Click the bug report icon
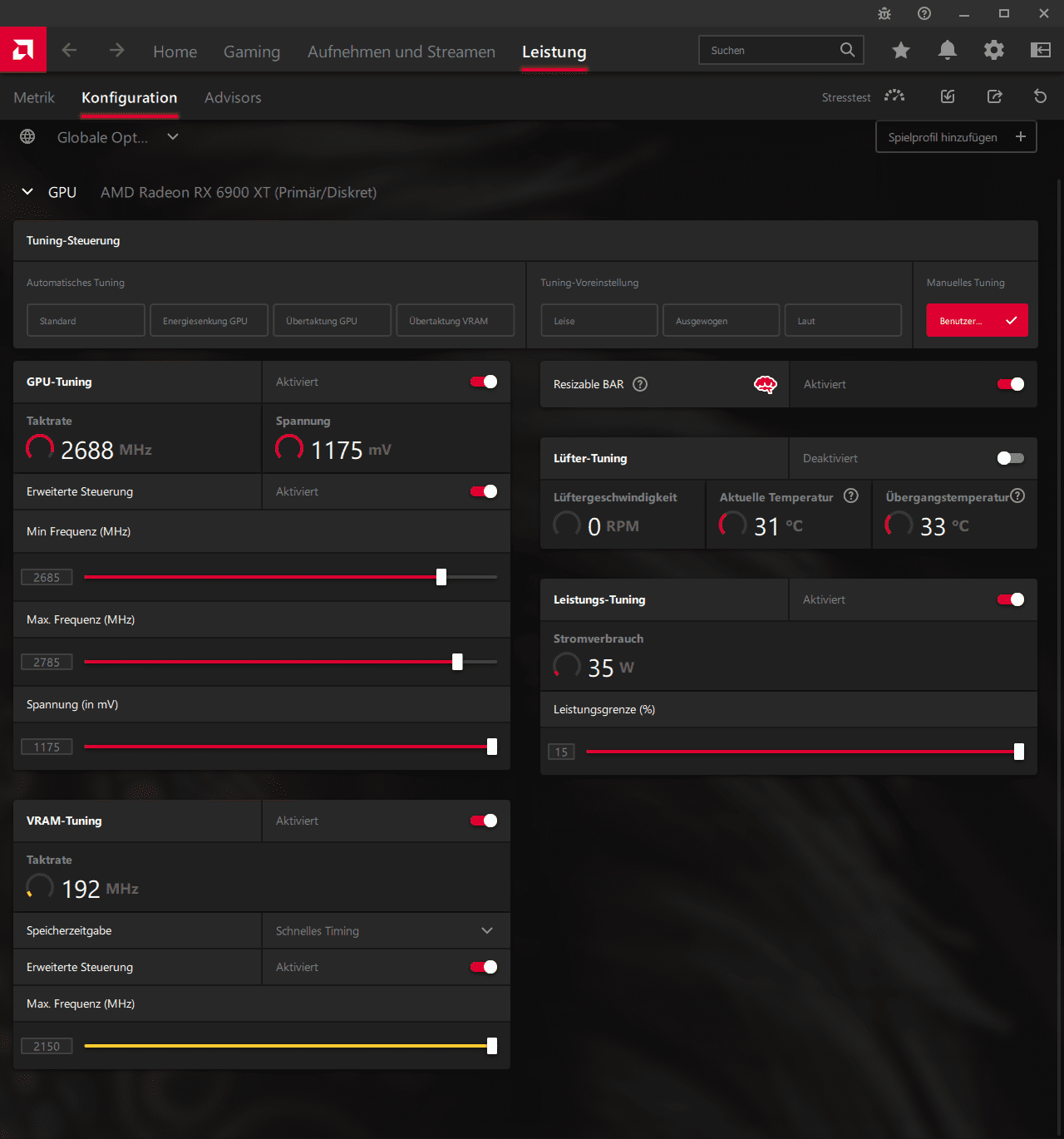This screenshot has height=1139, width=1064. (x=884, y=13)
